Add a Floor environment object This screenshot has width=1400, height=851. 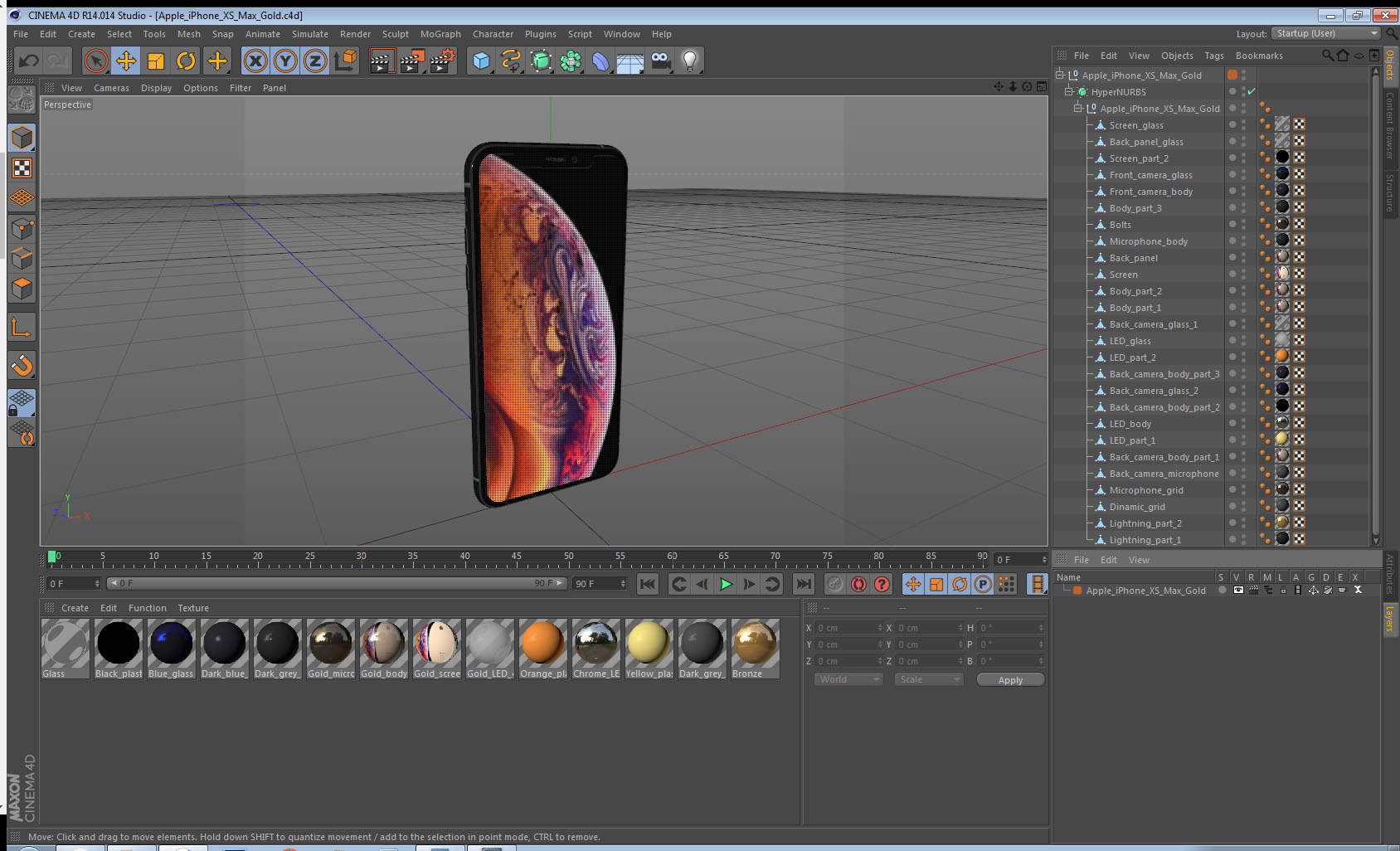(630, 61)
